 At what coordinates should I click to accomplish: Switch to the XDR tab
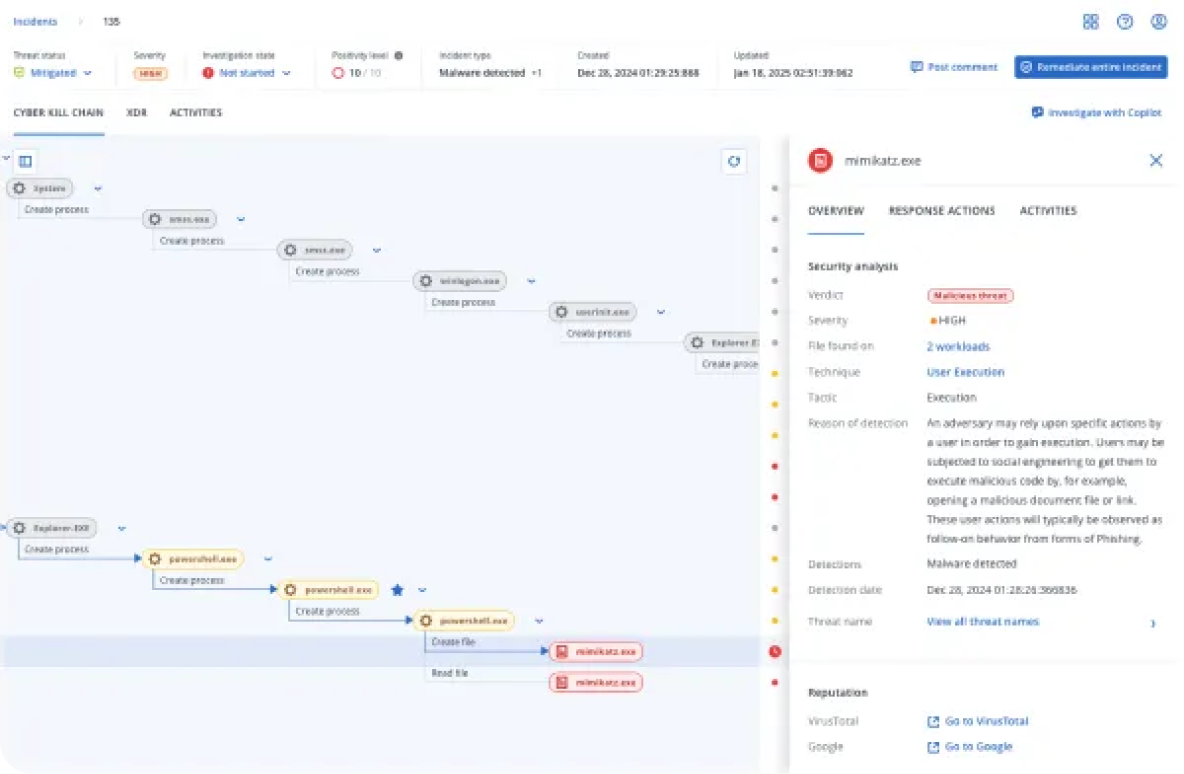(137, 113)
